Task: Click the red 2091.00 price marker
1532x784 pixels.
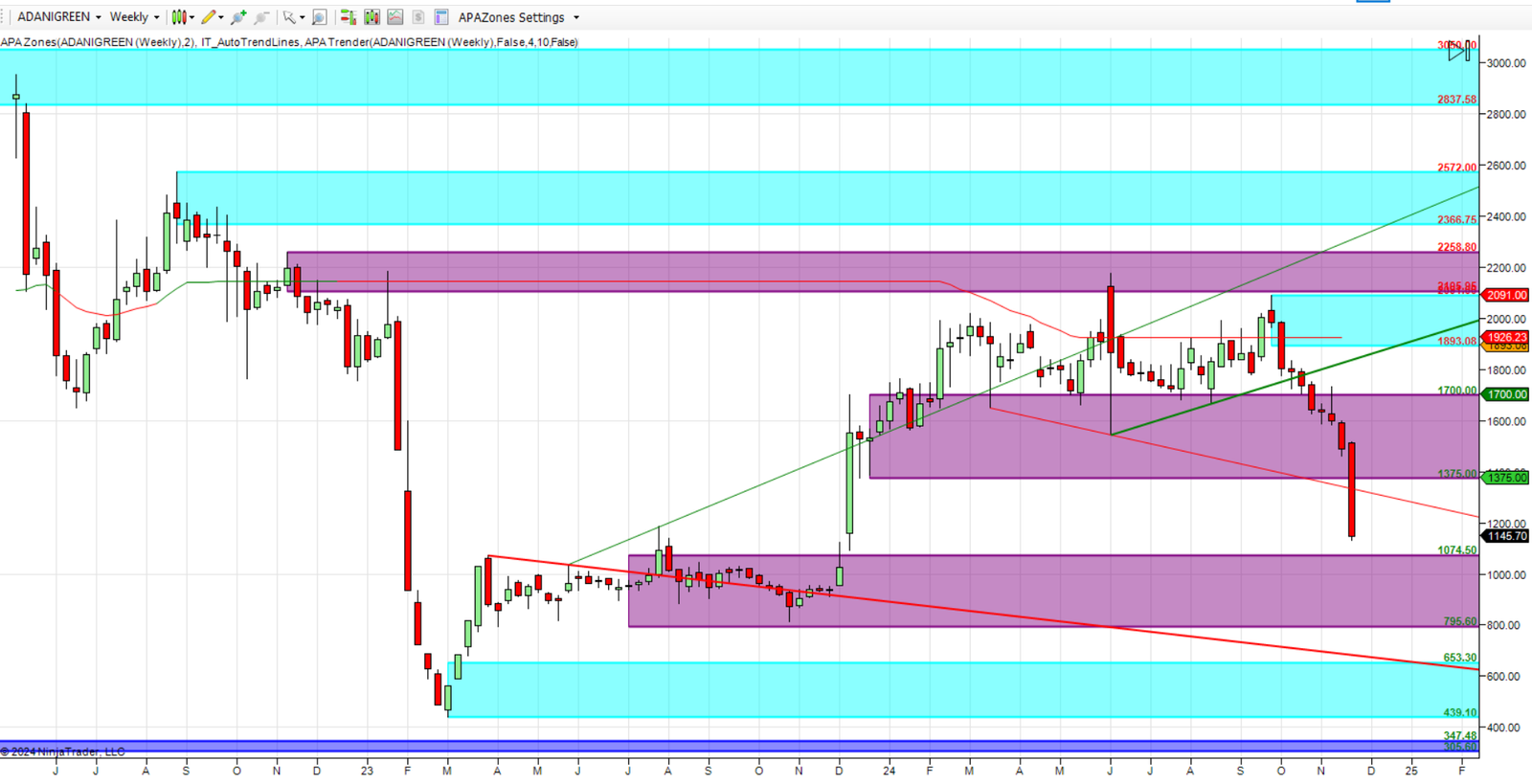Action: [1506, 295]
